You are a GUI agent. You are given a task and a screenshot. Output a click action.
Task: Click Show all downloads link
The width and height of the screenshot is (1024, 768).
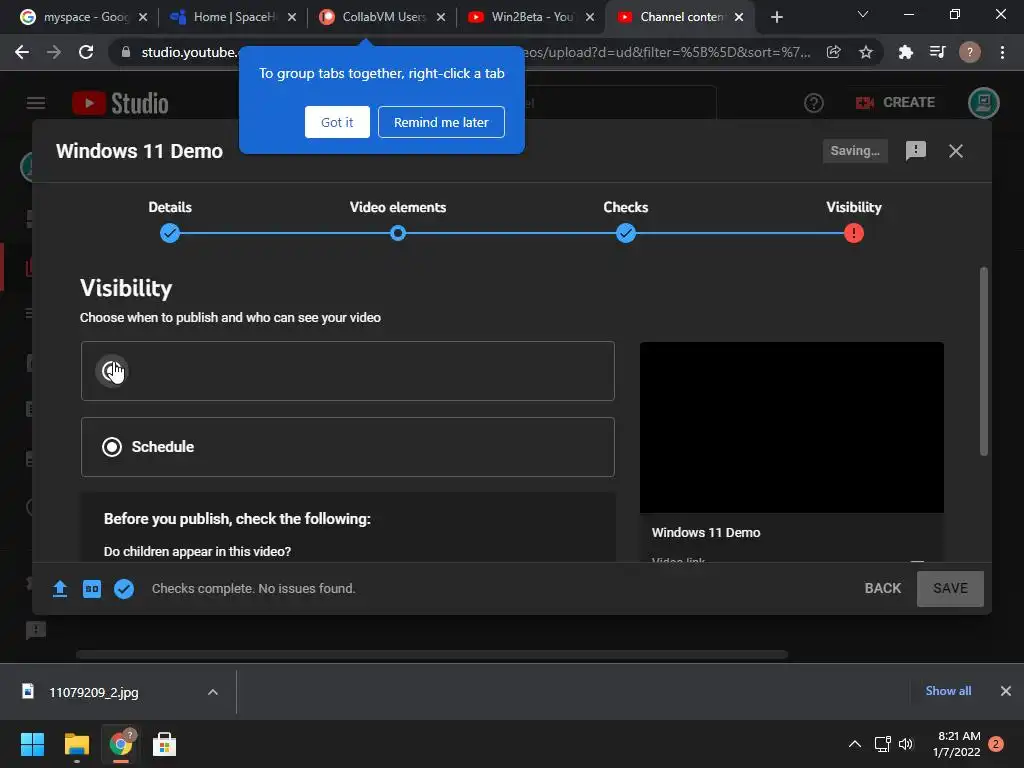point(948,691)
